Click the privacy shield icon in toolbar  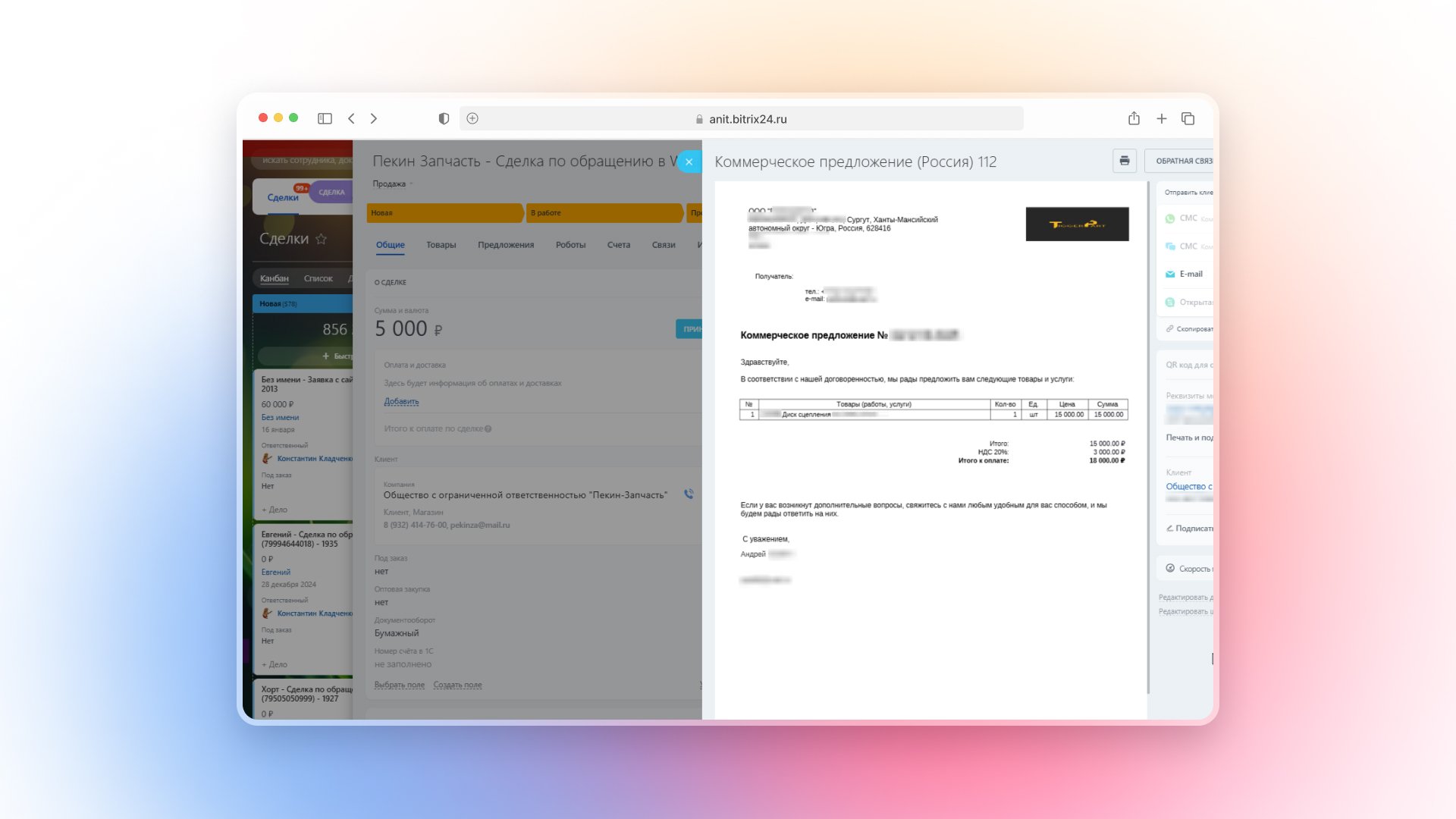444,118
